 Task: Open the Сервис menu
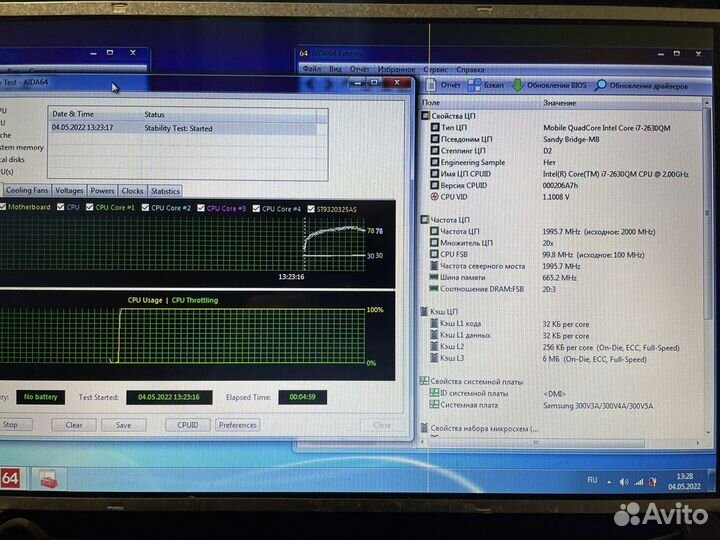435,70
